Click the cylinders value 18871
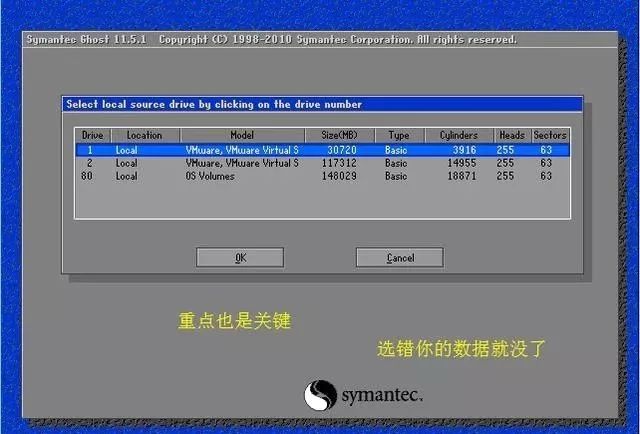This screenshot has height=434, width=640. 462,176
